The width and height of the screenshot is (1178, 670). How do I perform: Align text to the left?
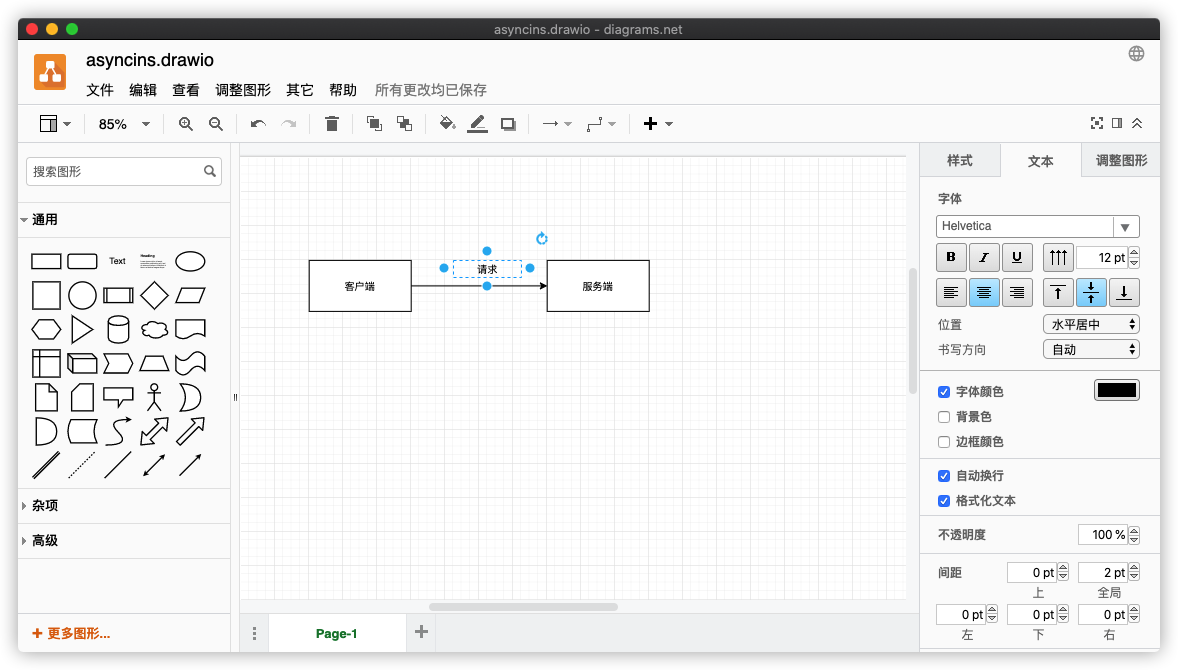pos(951,293)
